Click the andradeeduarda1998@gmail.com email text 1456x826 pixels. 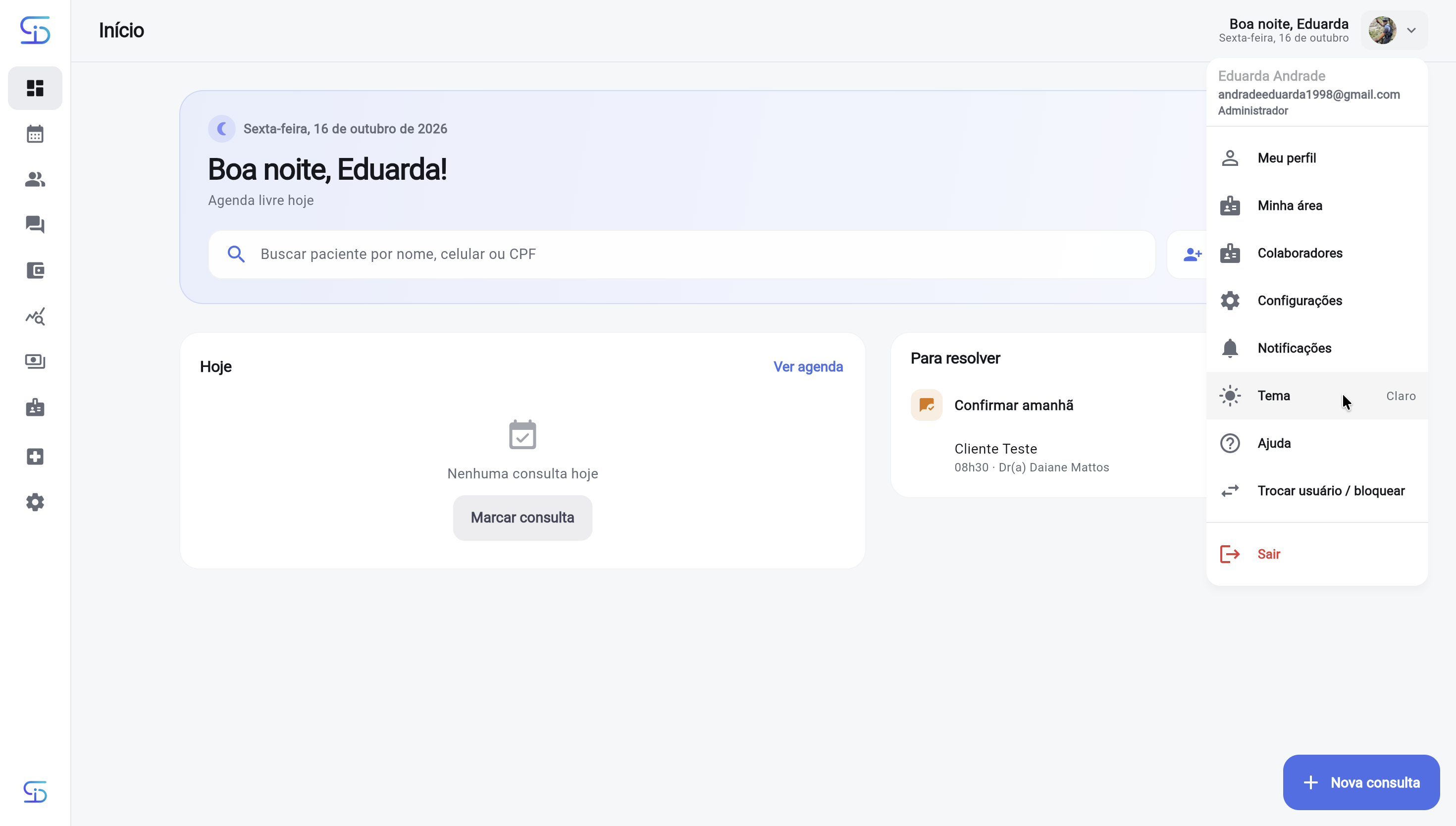click(x=1308, y=95)
